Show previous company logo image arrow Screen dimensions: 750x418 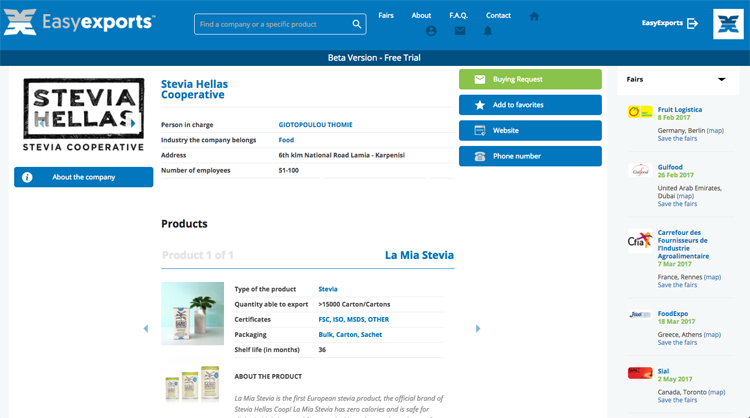click(43, 123)
